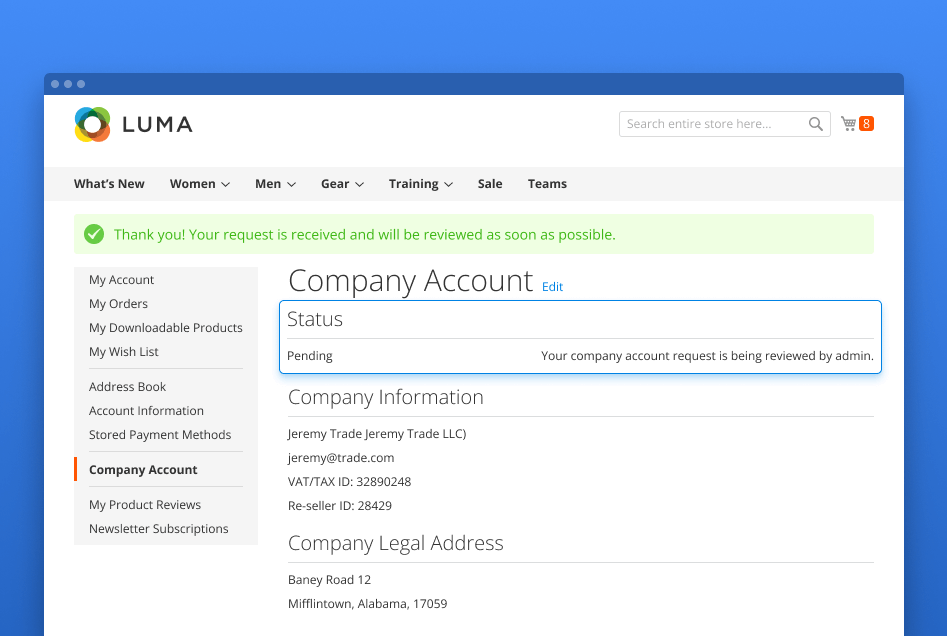Click Stored Payment Methods
Viewport: 947px width, 636px height.
coord(160,434)
